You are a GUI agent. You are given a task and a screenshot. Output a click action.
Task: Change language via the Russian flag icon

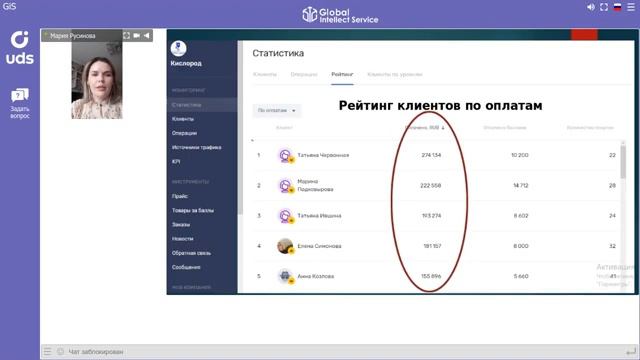click(x=618, y=7)
